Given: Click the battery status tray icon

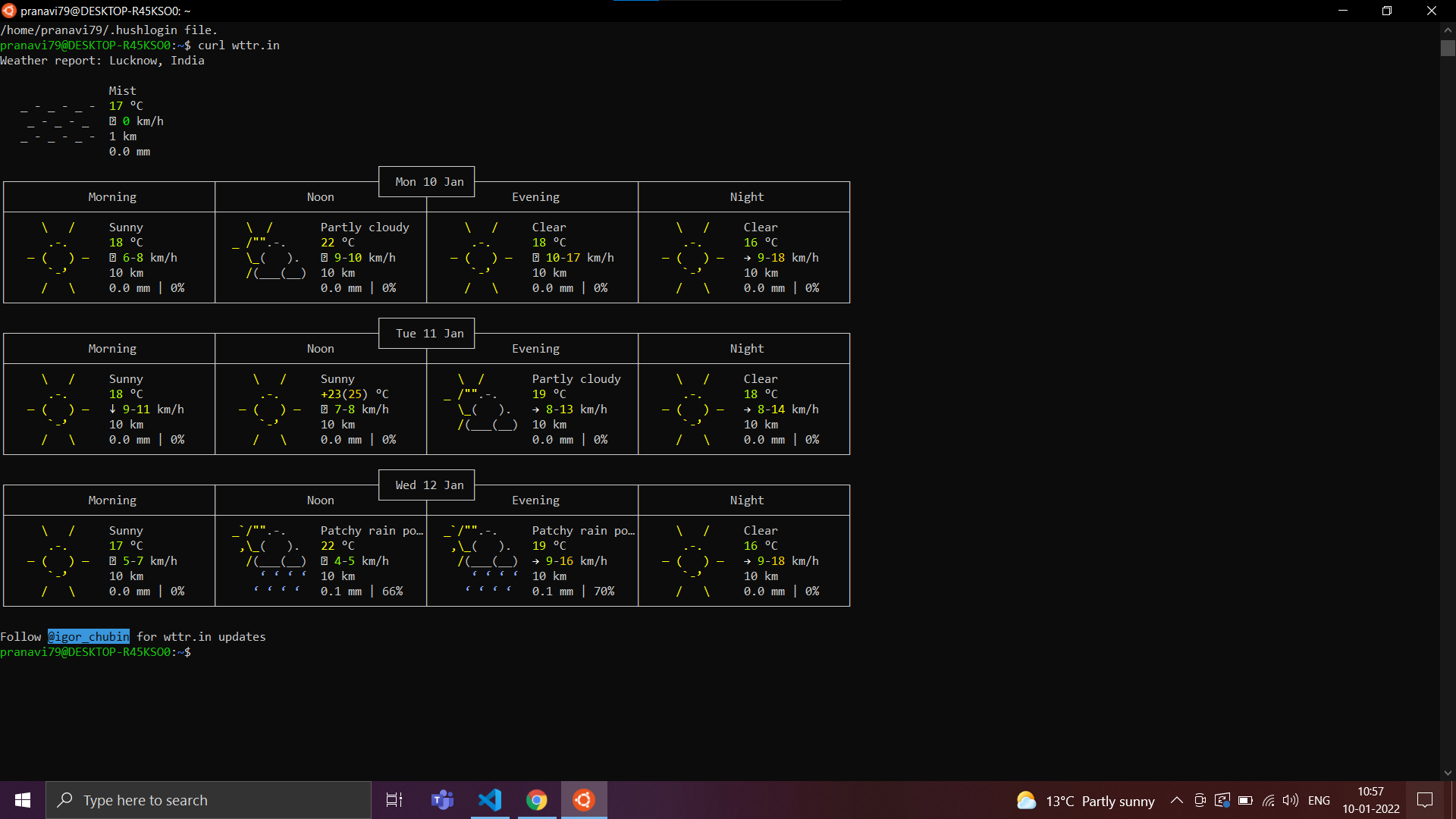Looking at the screenshot, I should (x=1245, y=800).
